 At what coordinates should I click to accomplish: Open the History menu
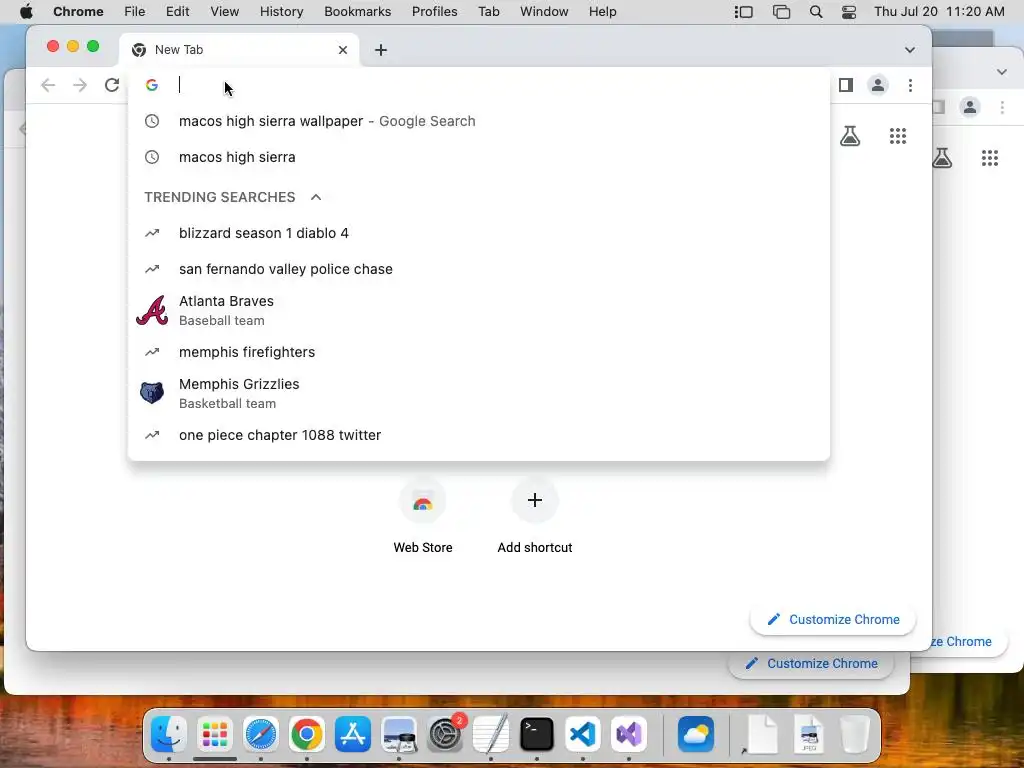[x=281, y=12]
